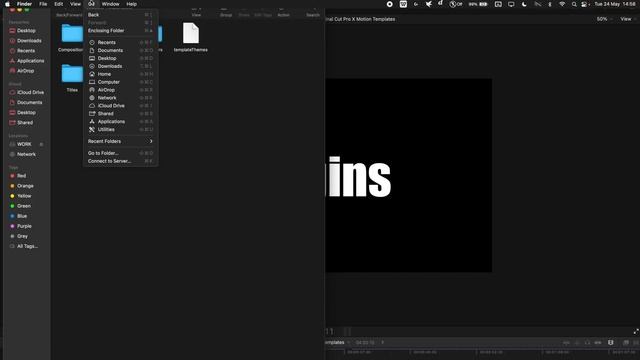
Task: Open Desktop in Finder sidebar Favourites
Action: (26, 31)
